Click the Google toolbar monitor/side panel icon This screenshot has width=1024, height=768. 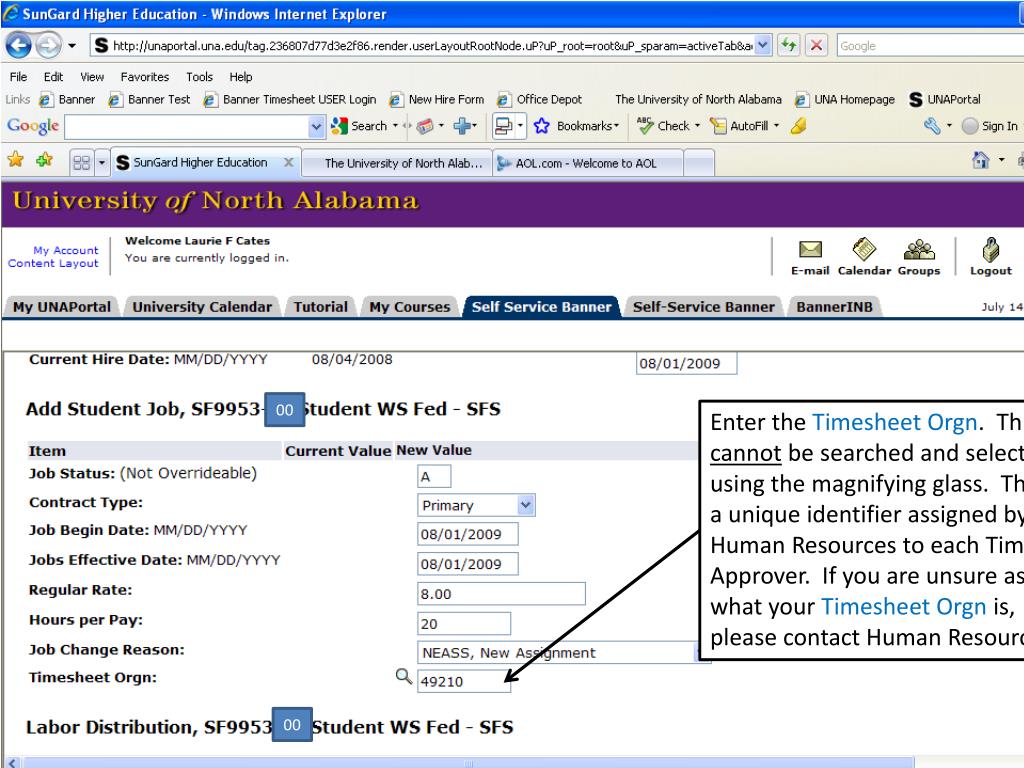[504, 126]
